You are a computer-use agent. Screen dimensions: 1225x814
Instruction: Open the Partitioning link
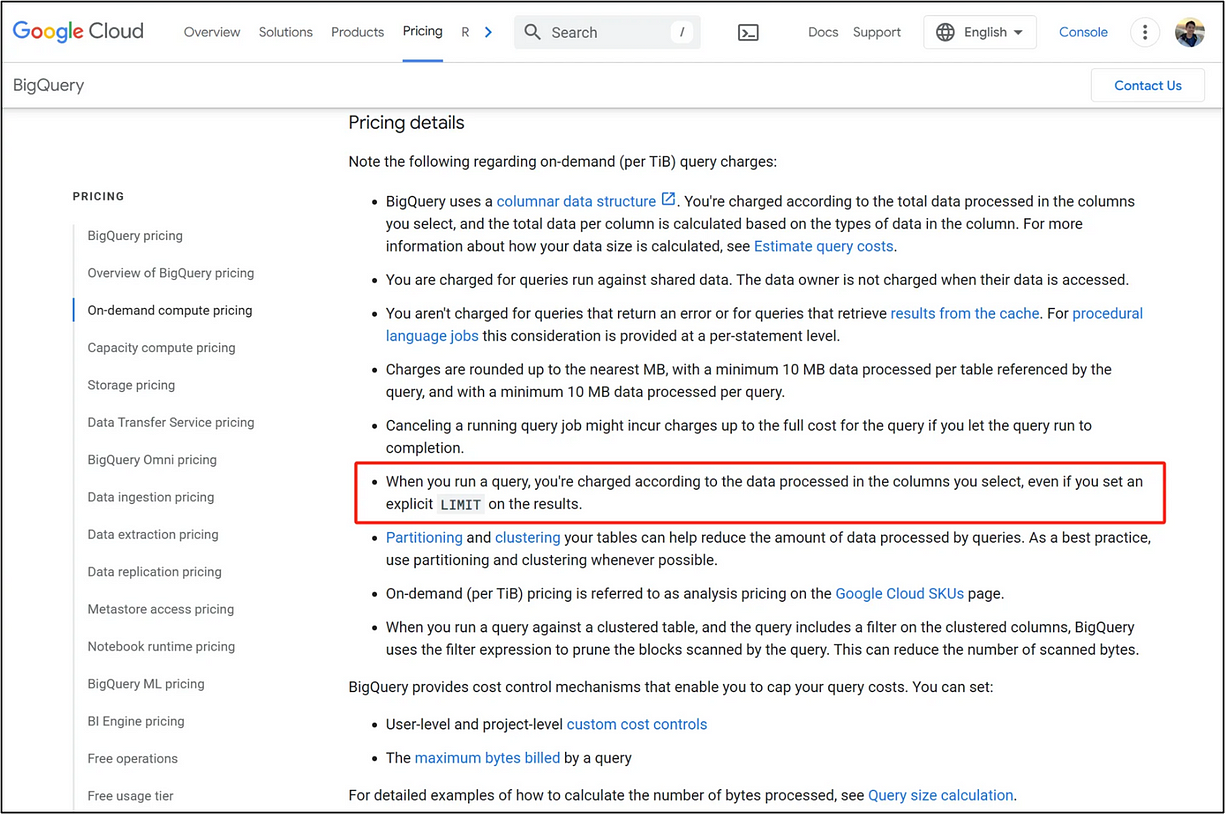point(424,537)
